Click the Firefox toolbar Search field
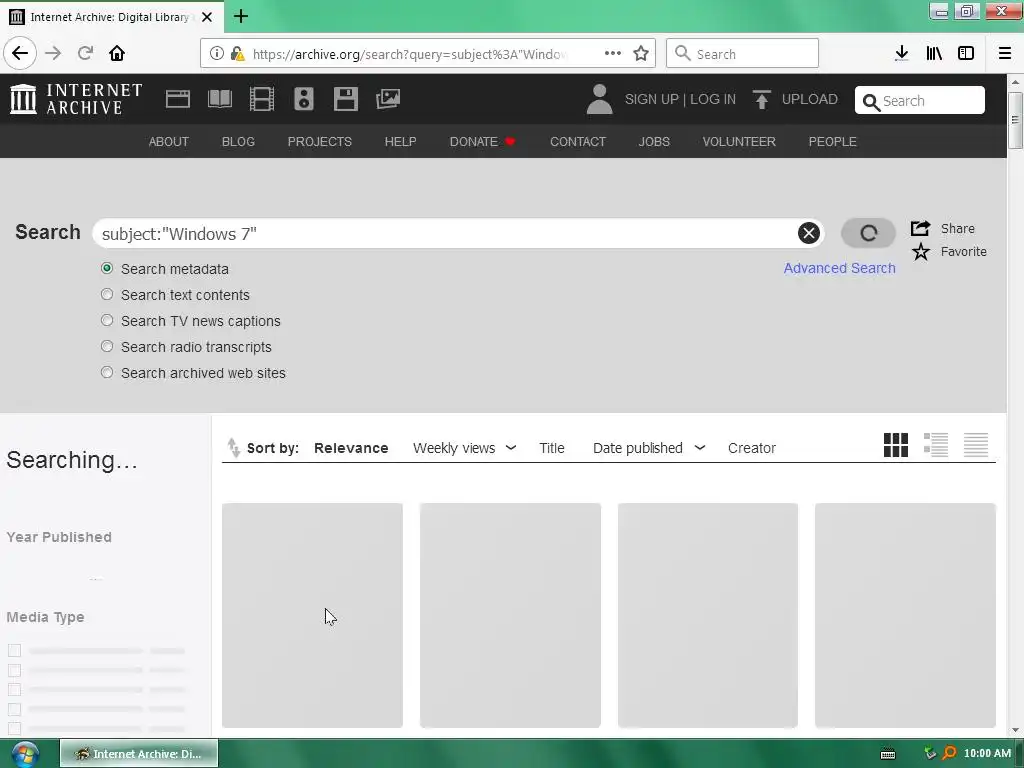This screenshot has height=768, width=1024. [x=742, y=53]
